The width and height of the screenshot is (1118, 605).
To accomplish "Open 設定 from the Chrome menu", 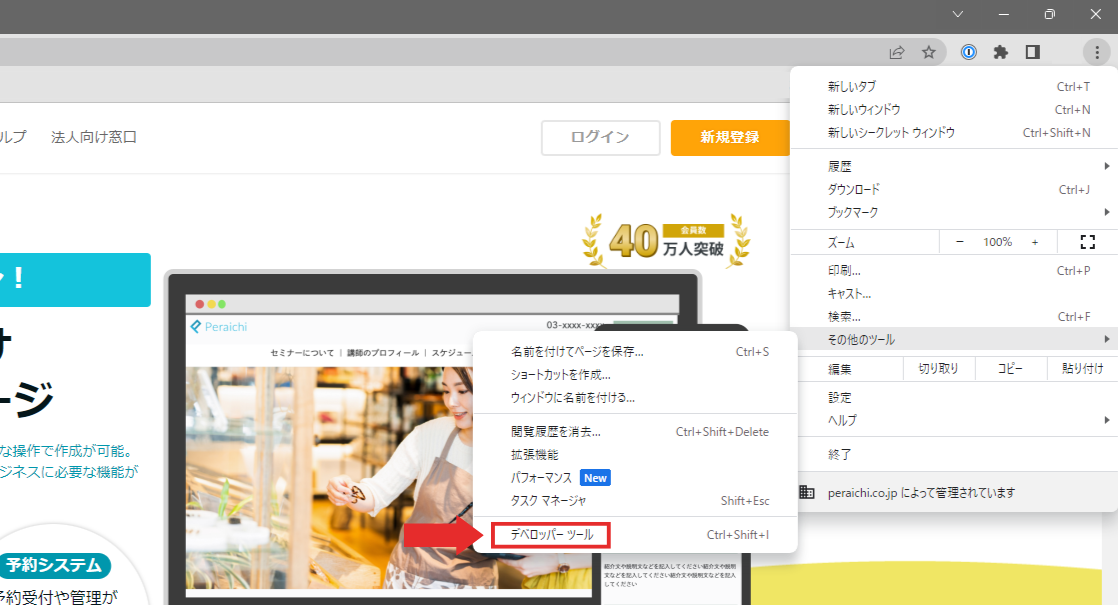I will pyautogui.click(x=954, y=398).
